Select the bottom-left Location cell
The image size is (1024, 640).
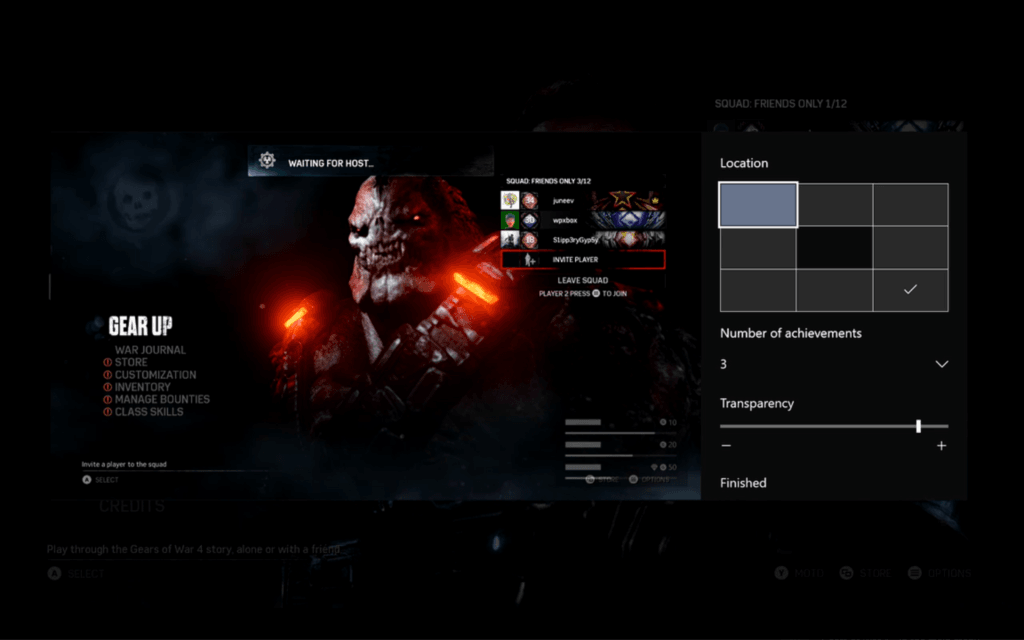click(758, 290)
